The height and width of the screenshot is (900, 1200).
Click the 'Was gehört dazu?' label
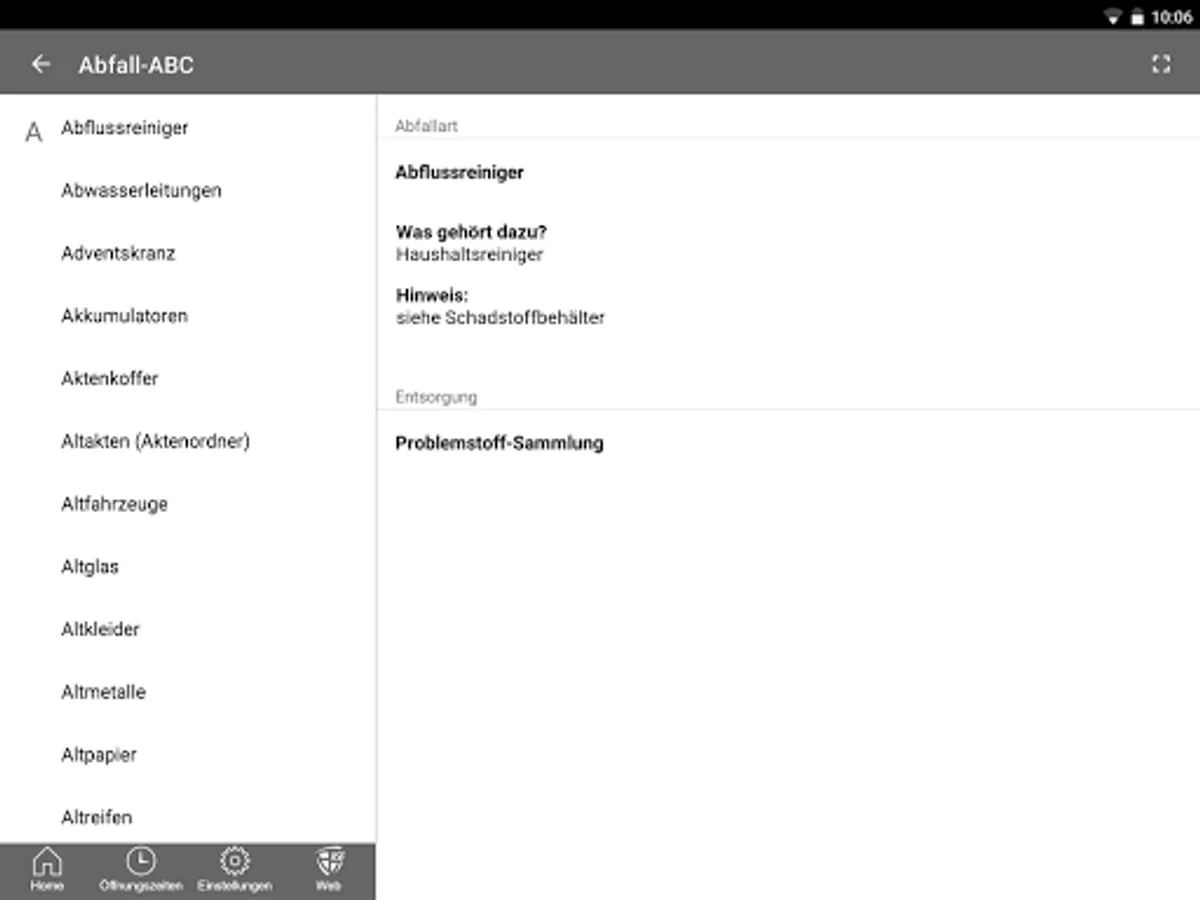point(471,232)
